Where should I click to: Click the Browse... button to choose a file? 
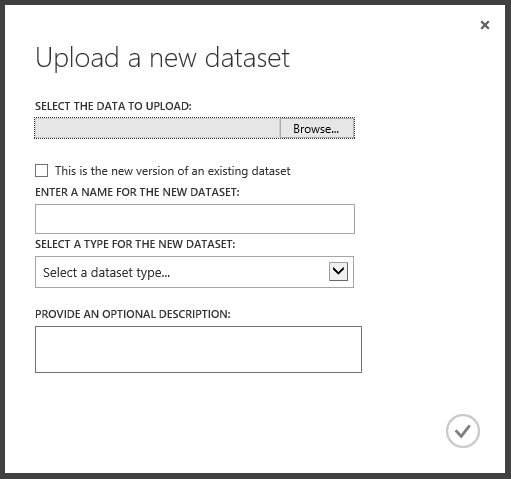(x=317, y=128)
